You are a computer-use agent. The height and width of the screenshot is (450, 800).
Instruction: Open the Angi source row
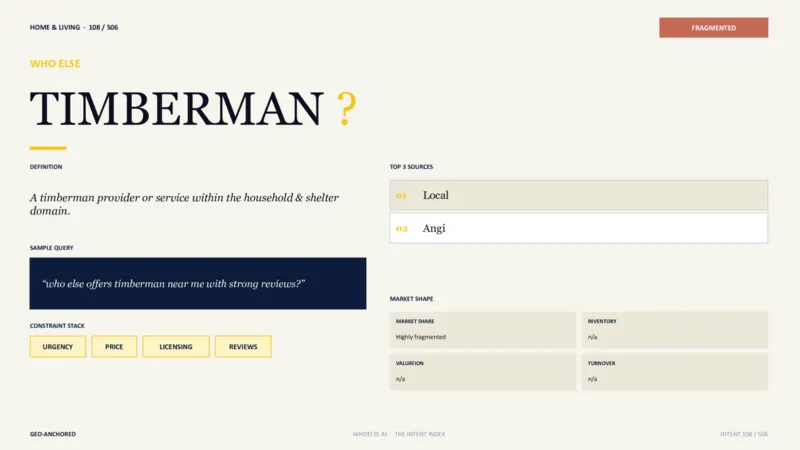pos(579,228)
